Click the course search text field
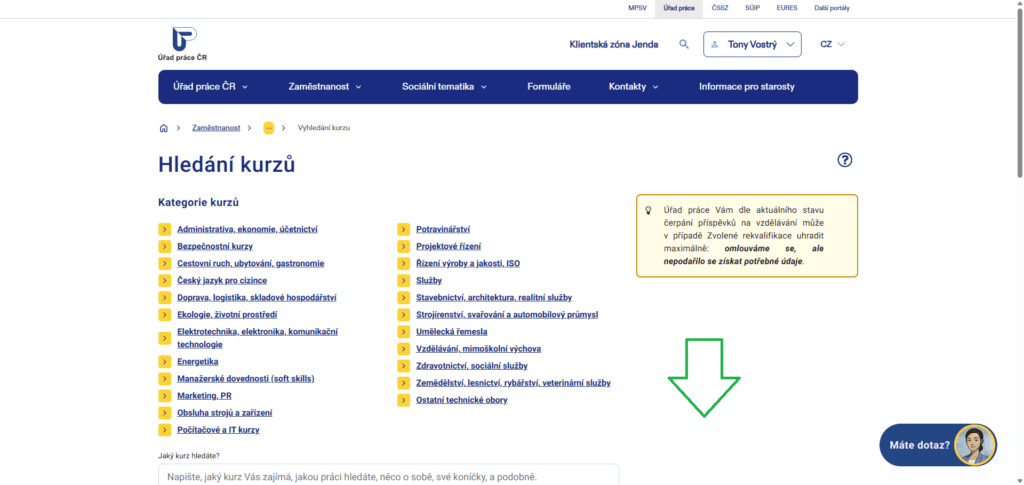 click(x=389, y=475)
